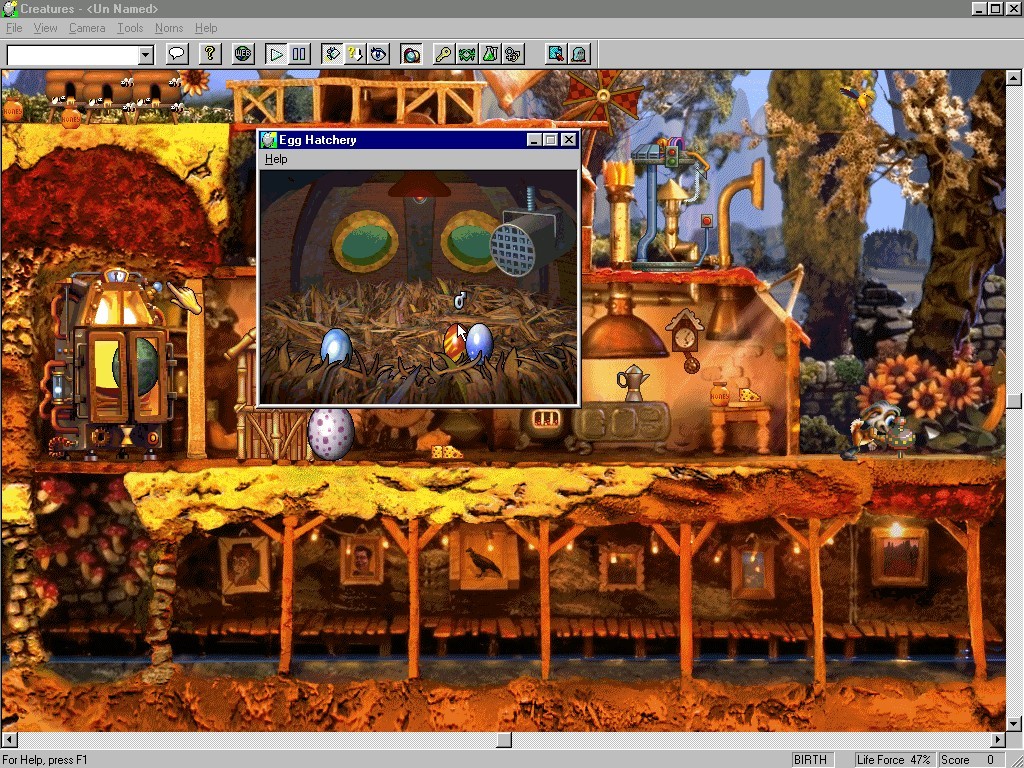Open the gravestone funeral icon
This screenshot has height=768, width=1024.
point(579,54)
